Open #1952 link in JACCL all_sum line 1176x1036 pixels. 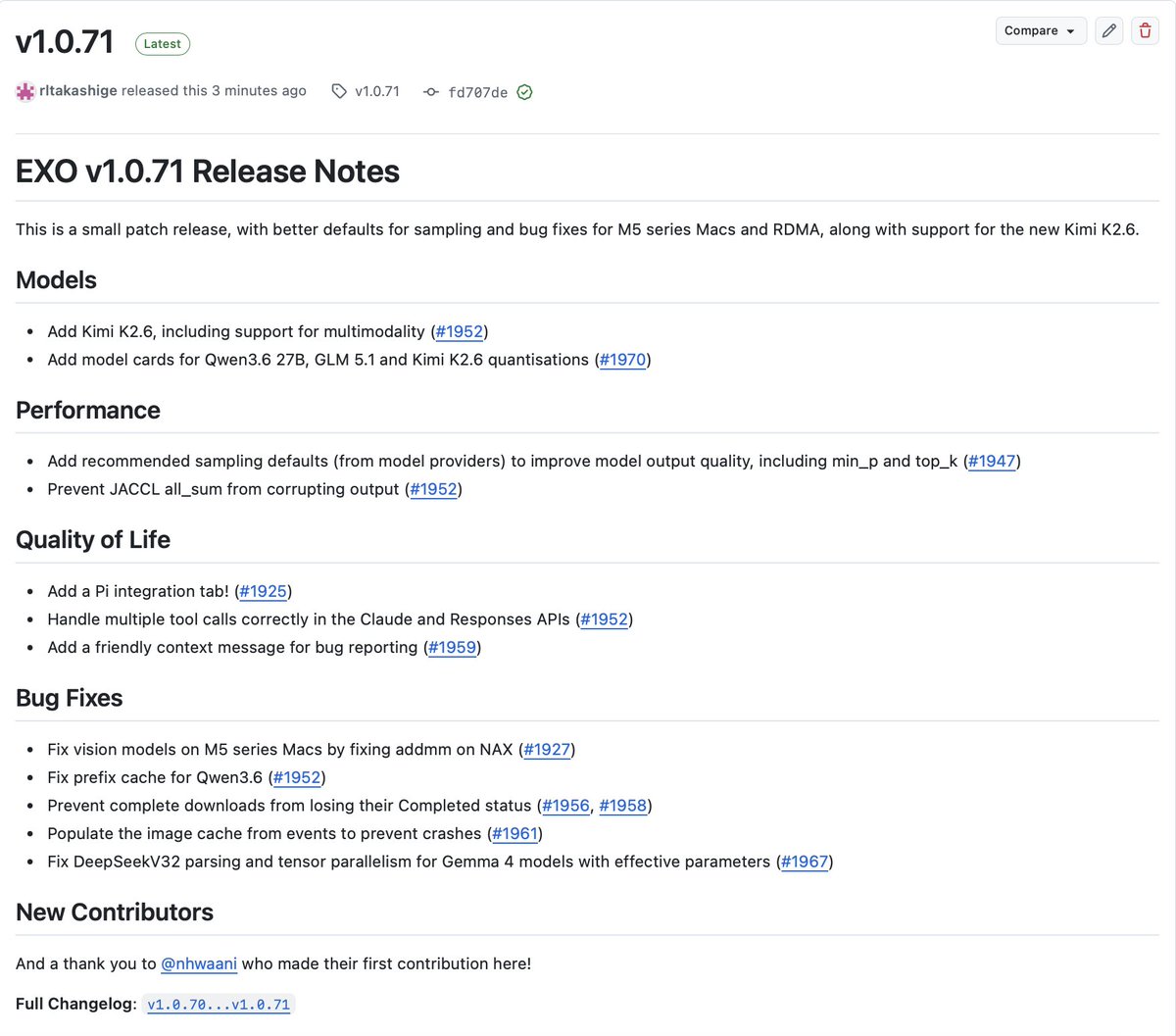click(434, 489)
